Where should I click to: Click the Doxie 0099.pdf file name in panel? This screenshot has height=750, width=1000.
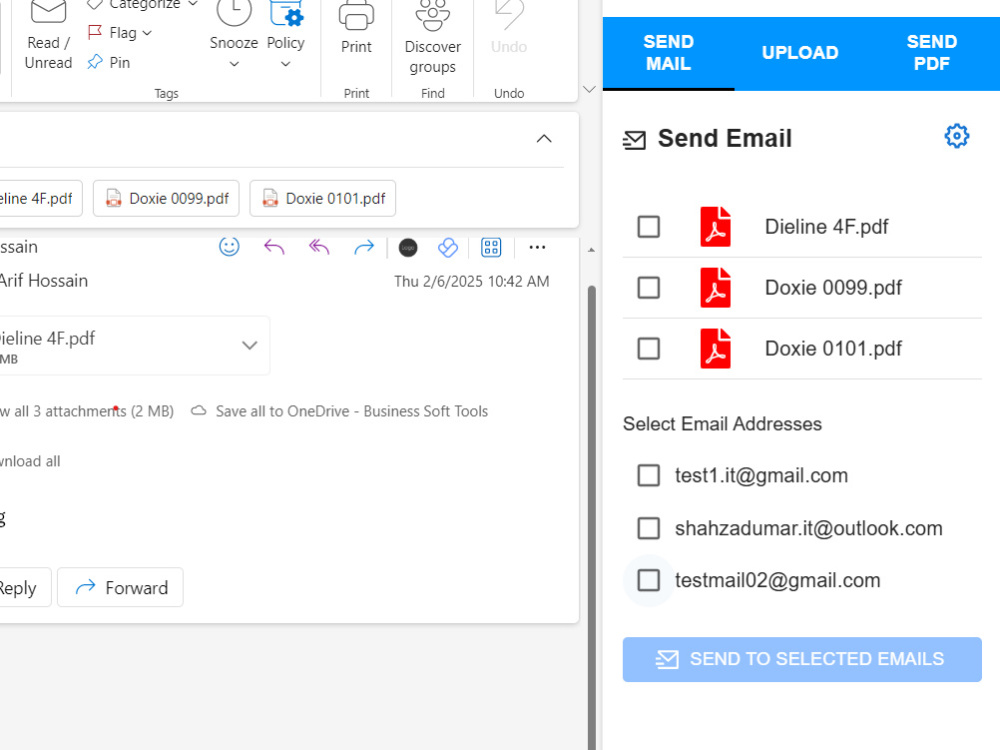833,288
